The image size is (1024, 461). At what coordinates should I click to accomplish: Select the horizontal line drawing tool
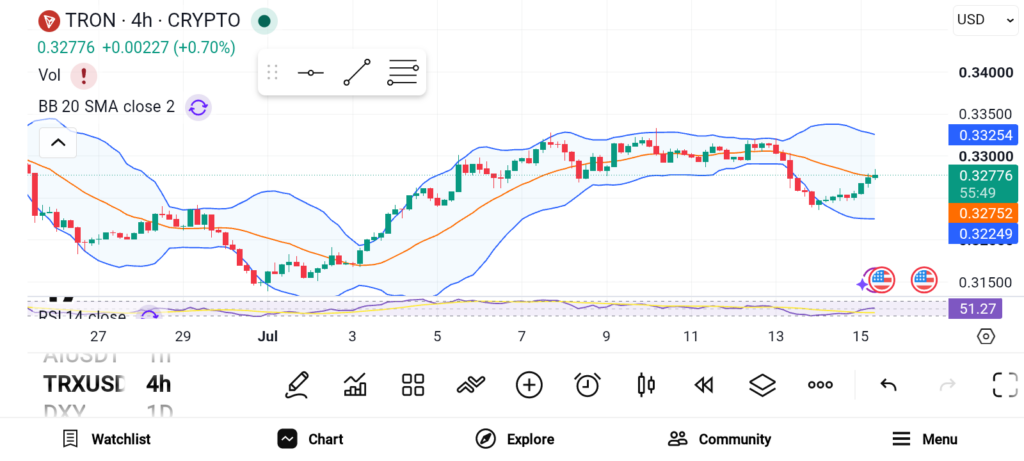[311, 72]
